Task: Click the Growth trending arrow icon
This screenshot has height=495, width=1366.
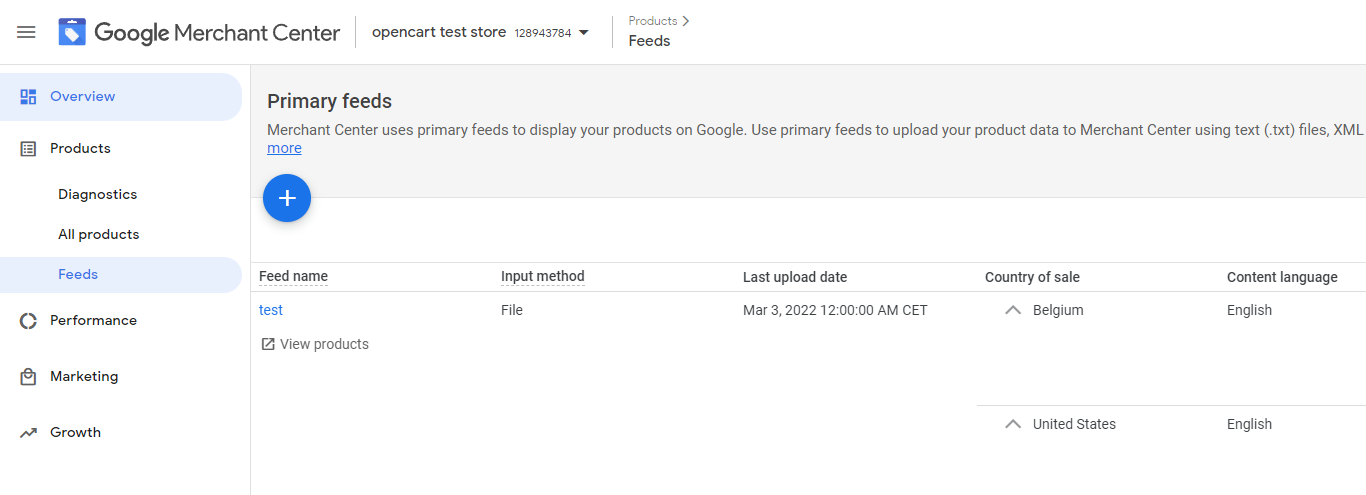Action: [x=28, y=433]
